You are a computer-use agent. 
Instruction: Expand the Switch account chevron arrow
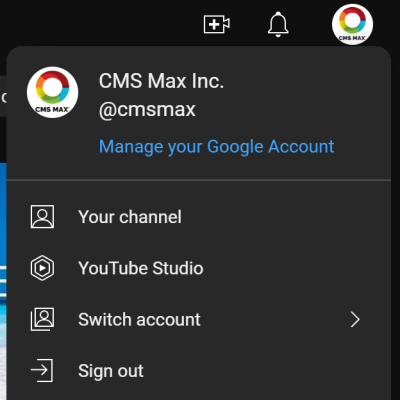pos(355,320)
